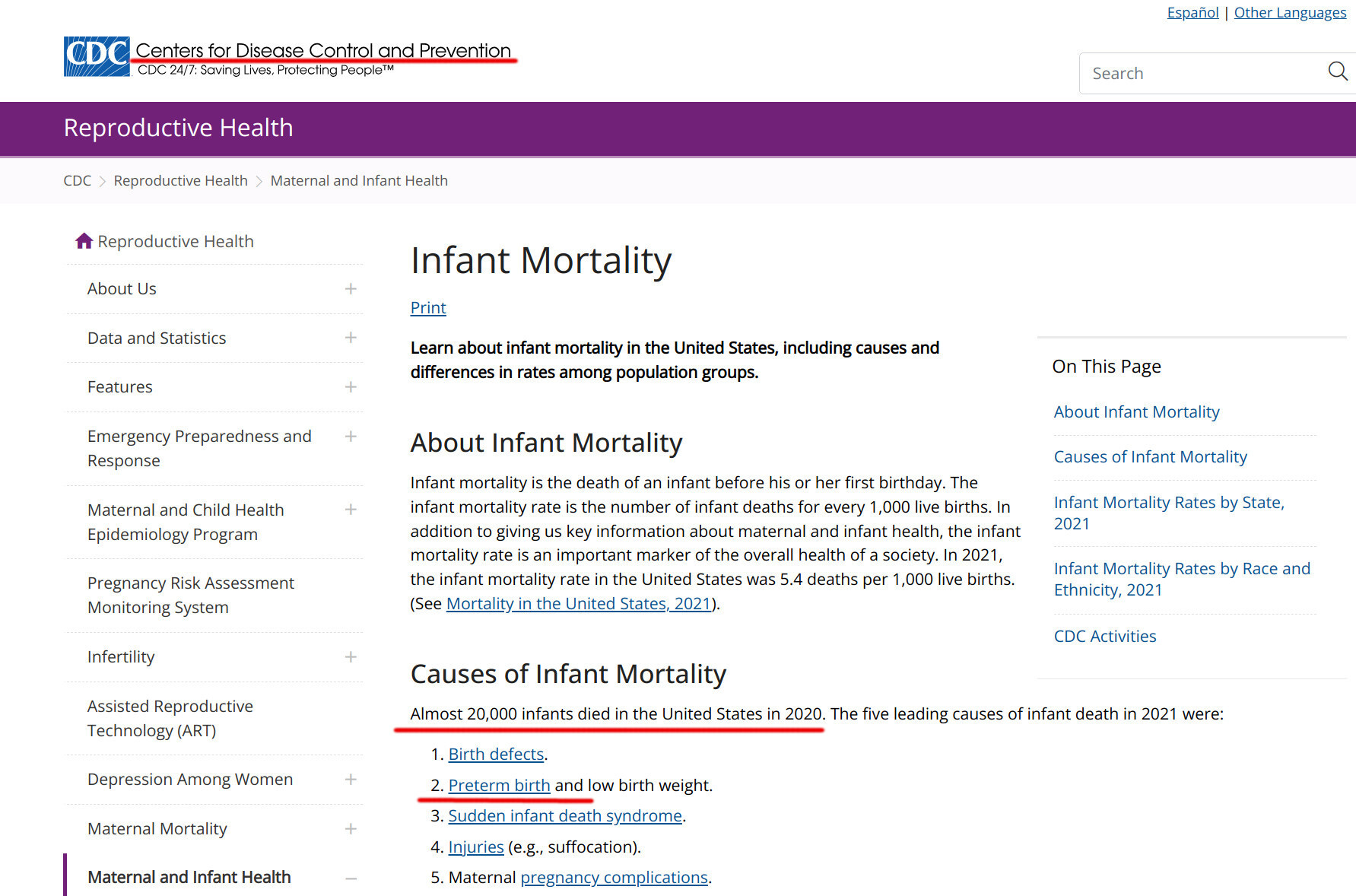The width and height of the screenshot is (1356, 896).
Task: Click the CDC logo
Action: click(x=97, y=56)
